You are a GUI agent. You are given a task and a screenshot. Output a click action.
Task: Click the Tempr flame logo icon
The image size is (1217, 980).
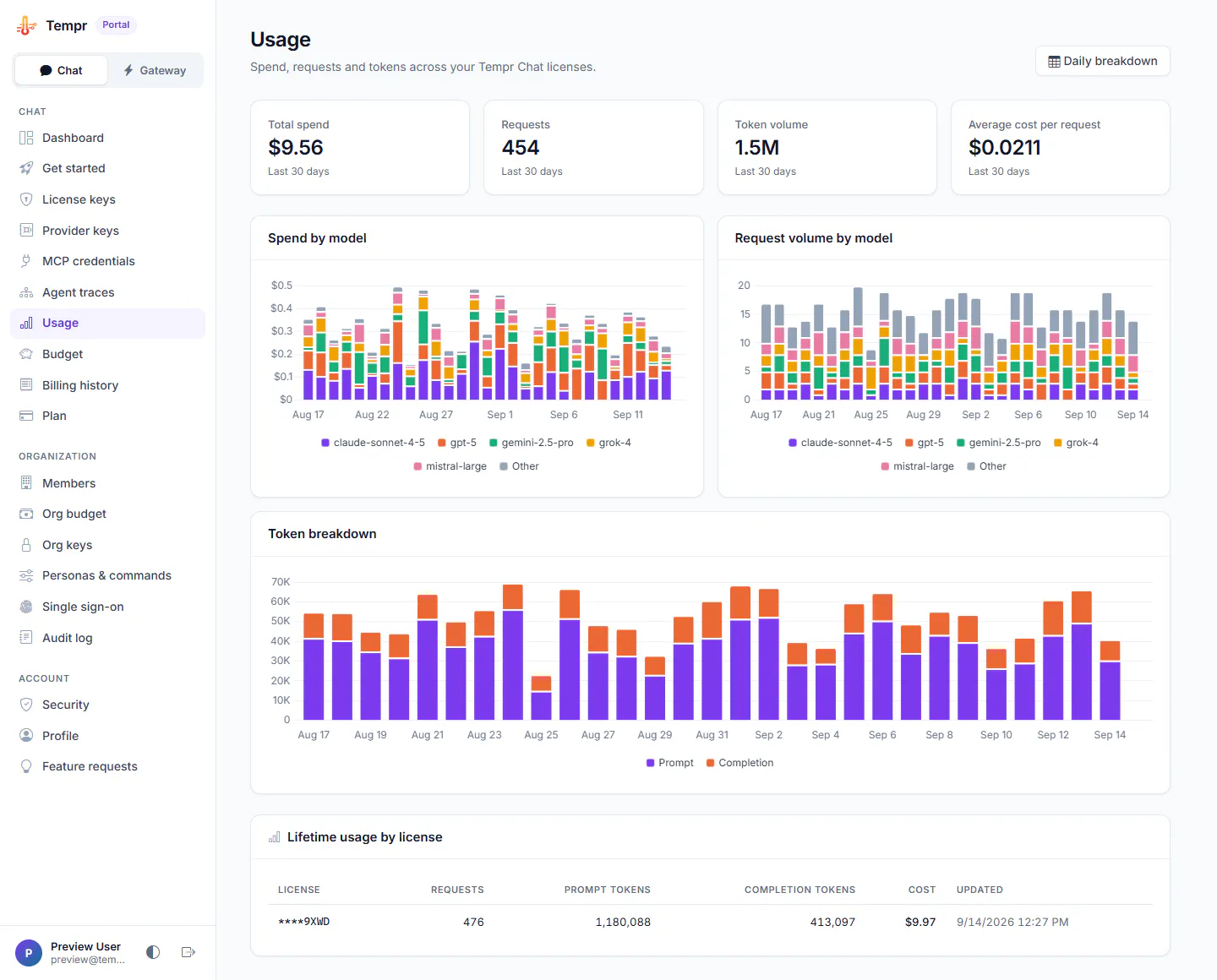pyautogui.click(x=27, y=26)
